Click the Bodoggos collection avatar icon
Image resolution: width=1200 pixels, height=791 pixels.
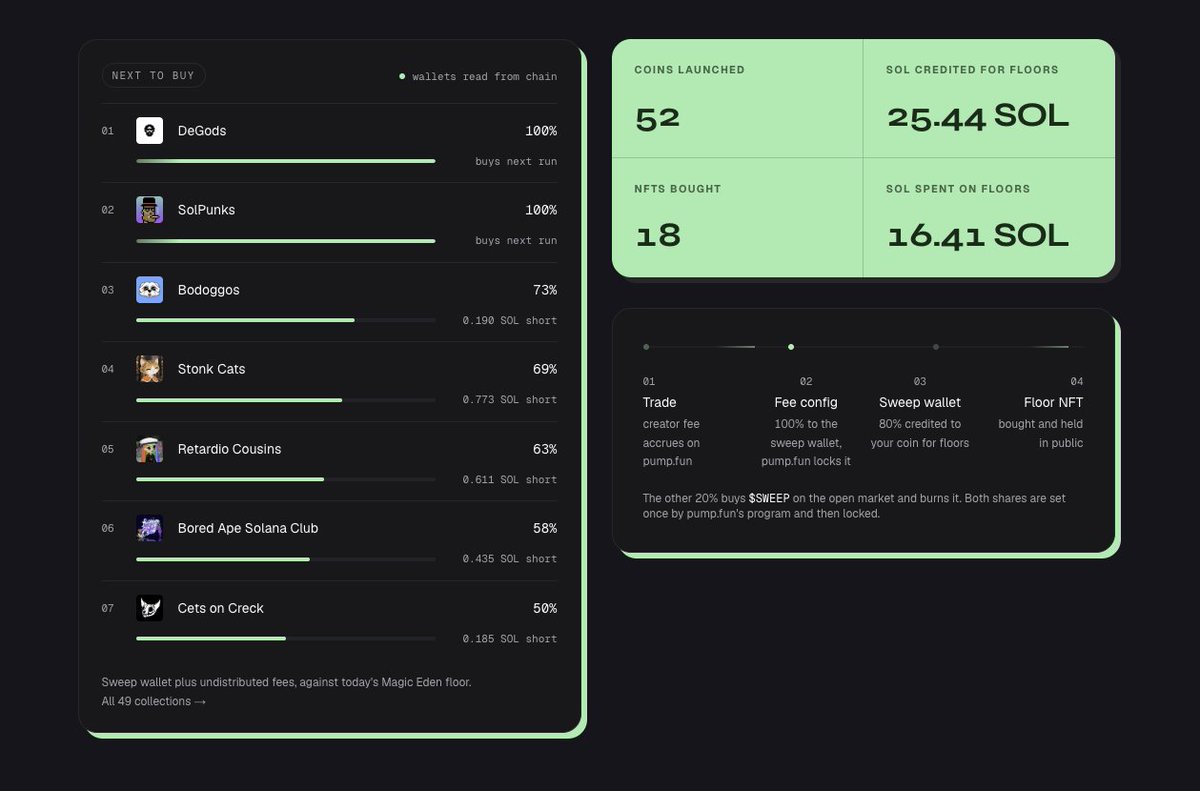[149, 290]
